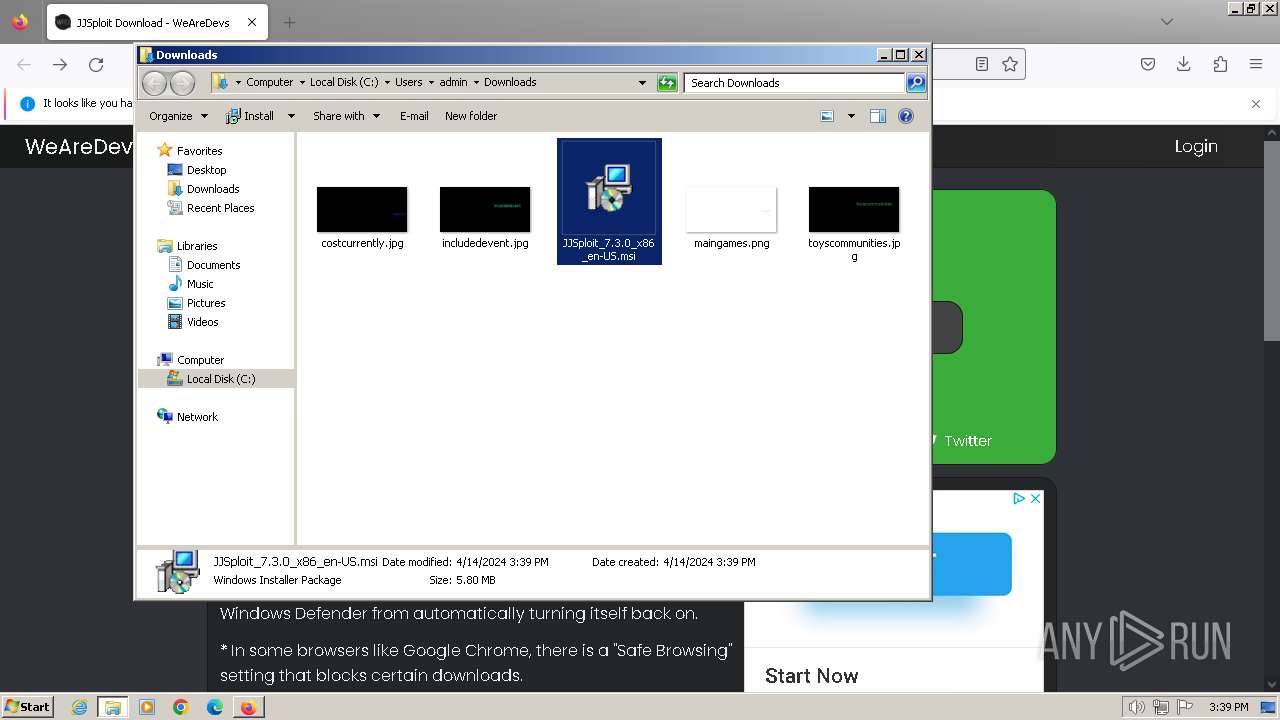Open Favorites in the navigation pane
1280x720 pixels.
(199, 151)
